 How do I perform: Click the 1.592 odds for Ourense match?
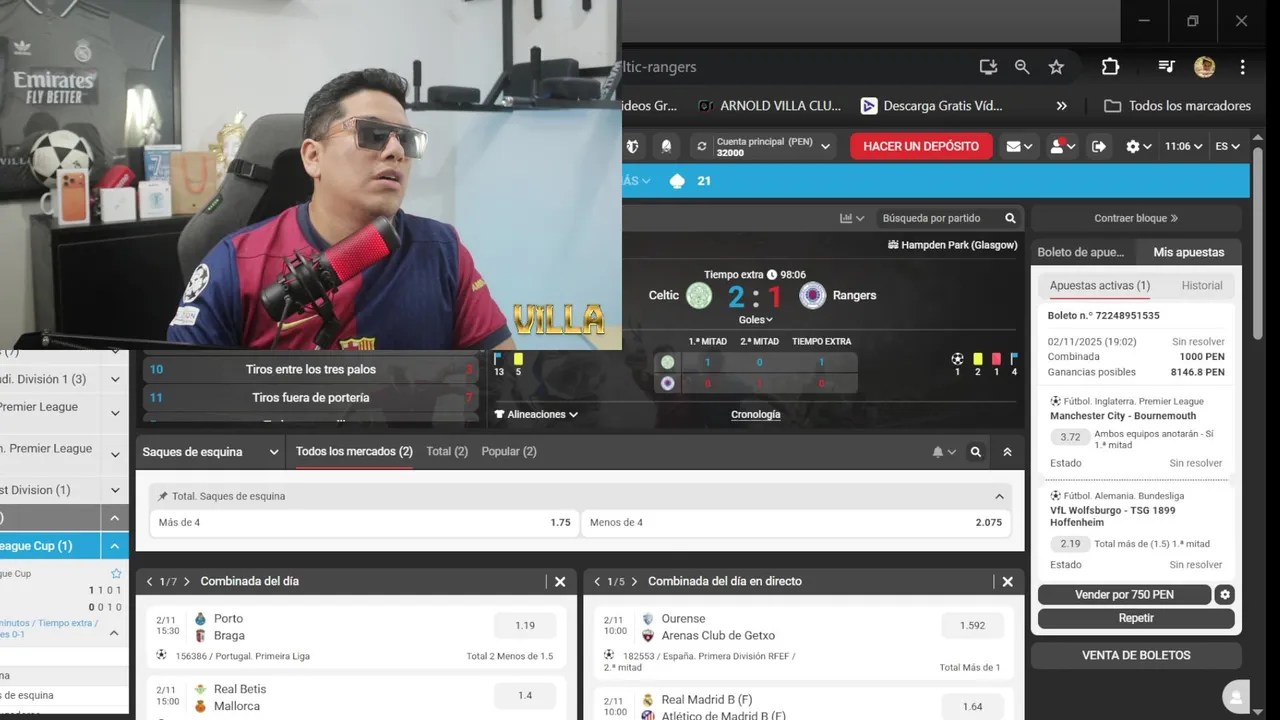pyautogui.click(x=972, y=626)
